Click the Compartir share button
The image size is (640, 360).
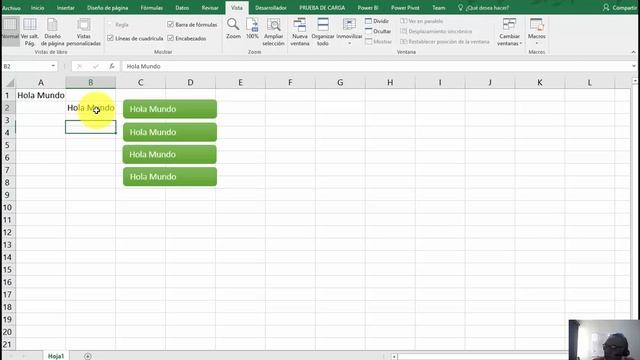[620, 8]
